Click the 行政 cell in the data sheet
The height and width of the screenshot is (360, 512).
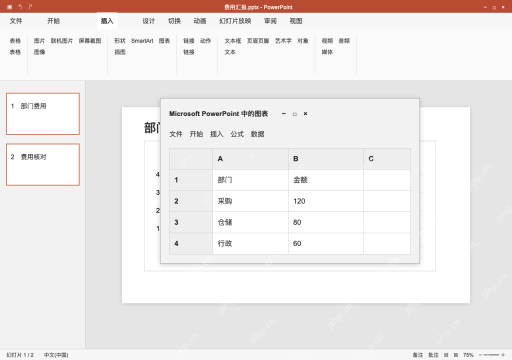[x=250, y=243]
